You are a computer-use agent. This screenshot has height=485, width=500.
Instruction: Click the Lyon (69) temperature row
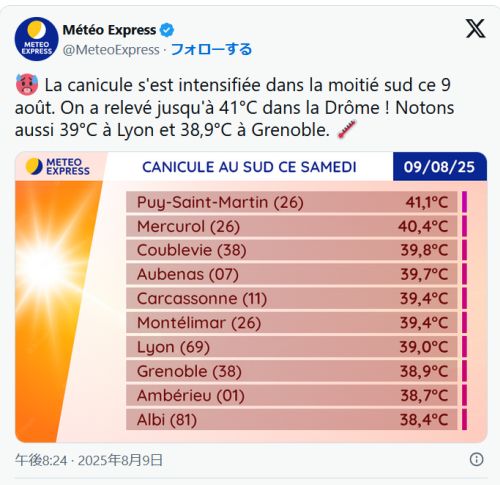pos(292,347)
